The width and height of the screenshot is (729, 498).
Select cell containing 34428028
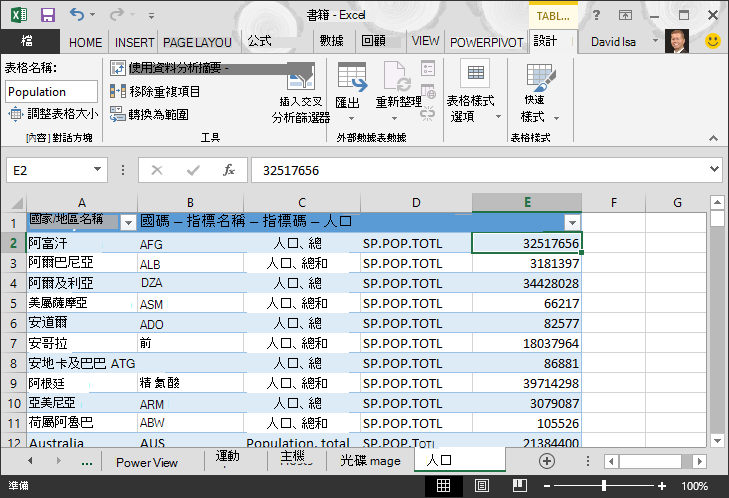(527, 283)
